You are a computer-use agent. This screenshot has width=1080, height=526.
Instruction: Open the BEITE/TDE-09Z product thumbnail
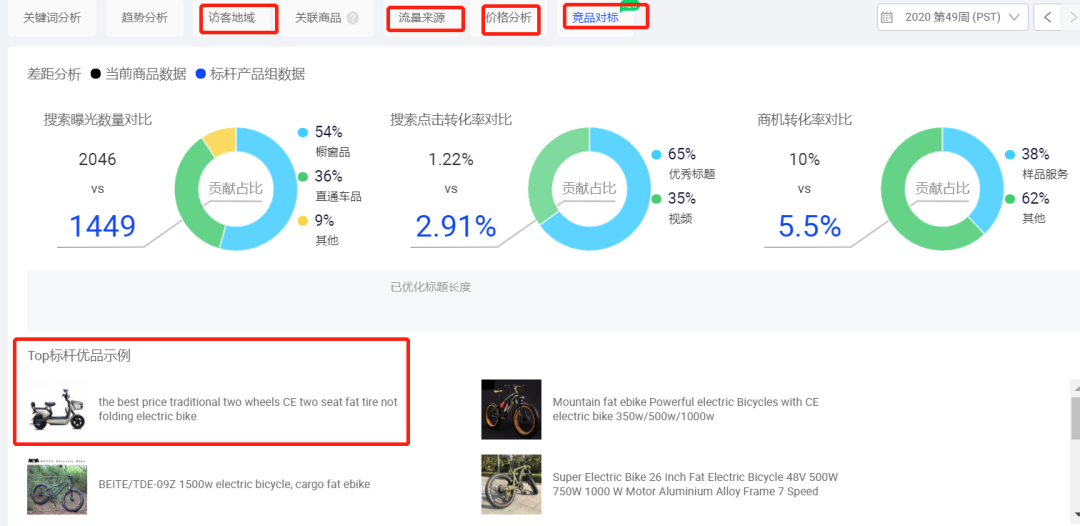tap(57, 485)
